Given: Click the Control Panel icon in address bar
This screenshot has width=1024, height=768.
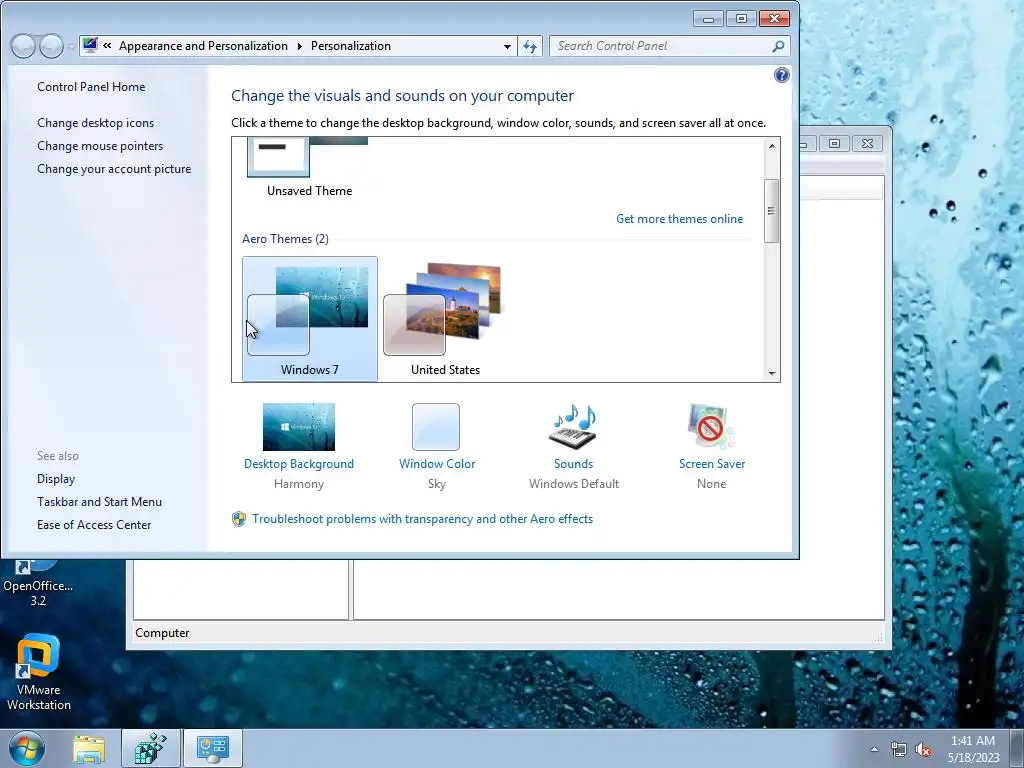Looking at the screenshot, I should (x=90, y=46).
